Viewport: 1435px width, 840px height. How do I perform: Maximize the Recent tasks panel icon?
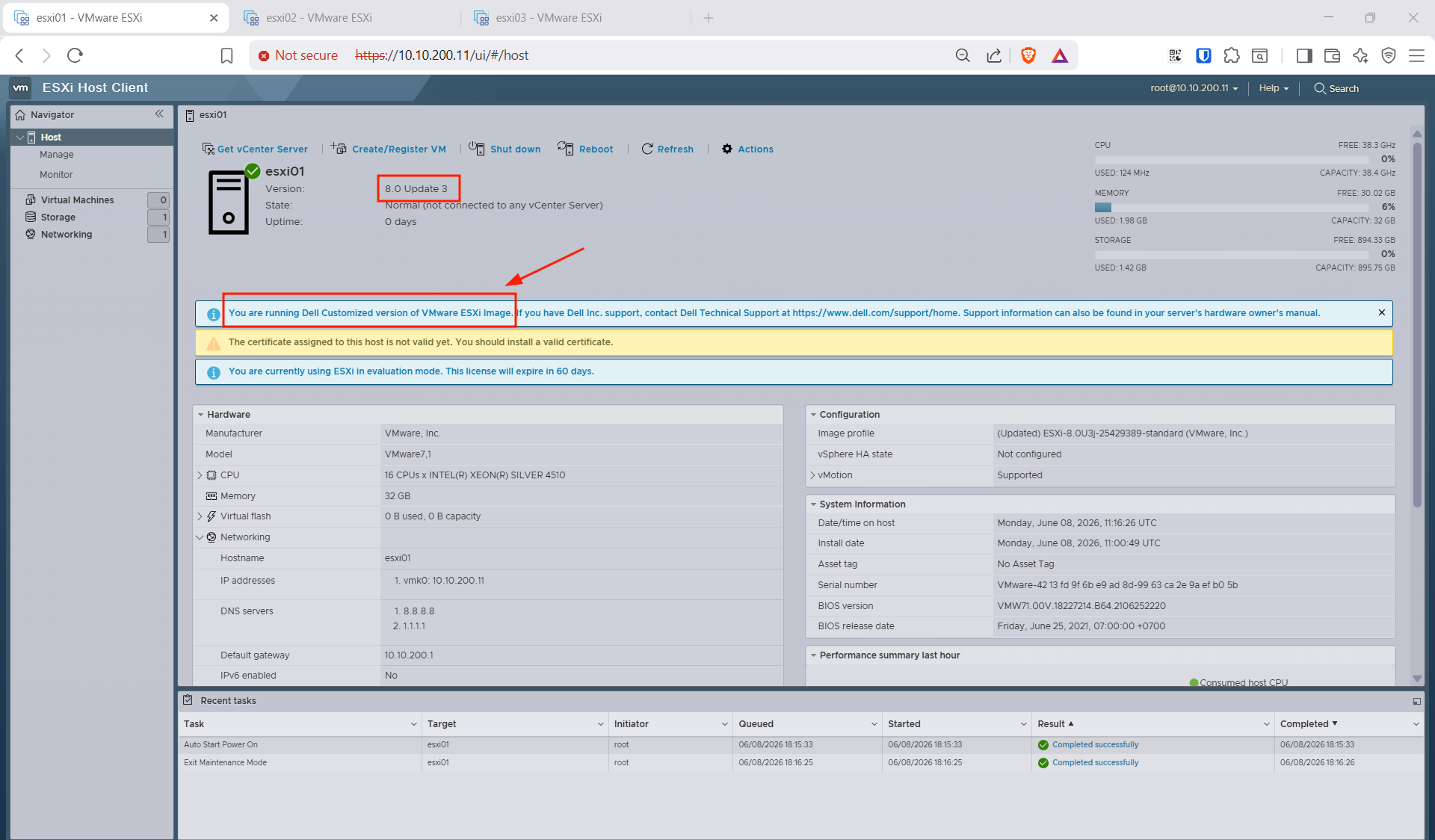pyautogui.click(x=1416, y=701)
